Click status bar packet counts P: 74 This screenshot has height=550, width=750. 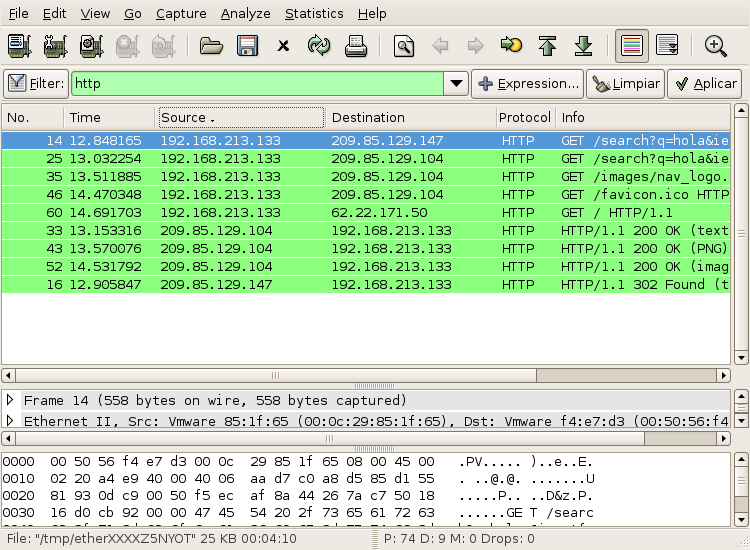pyautogui.click(x=459, y=539)
